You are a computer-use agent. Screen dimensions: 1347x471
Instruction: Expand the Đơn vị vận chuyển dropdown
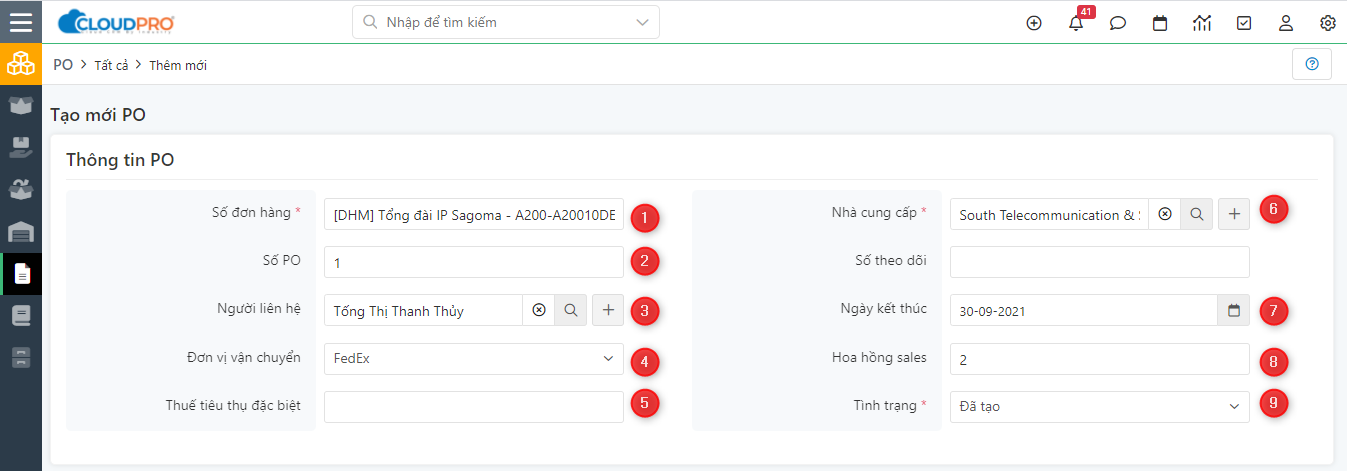tap(474, 358)
